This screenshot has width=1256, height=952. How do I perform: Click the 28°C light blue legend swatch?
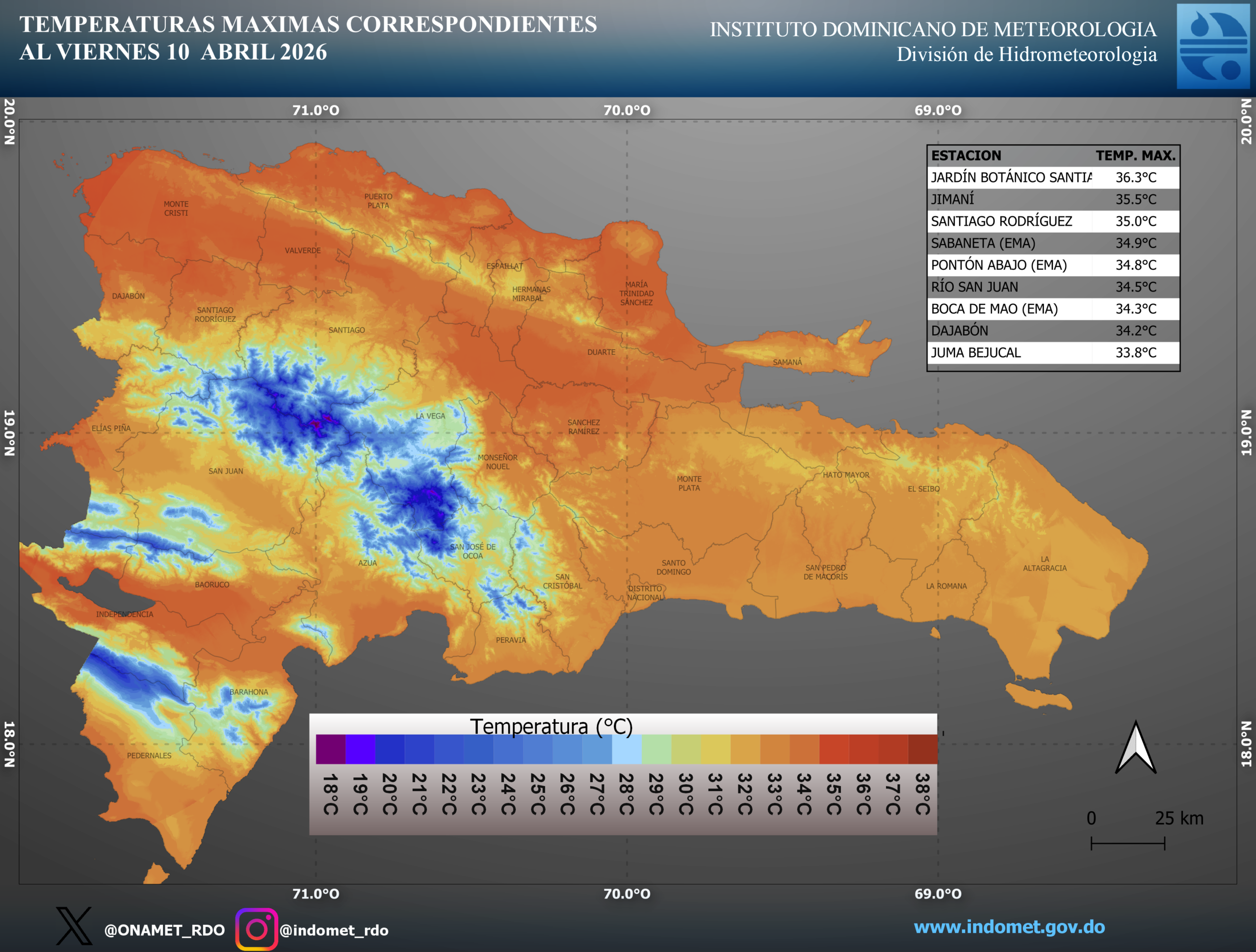pos(627,749)
